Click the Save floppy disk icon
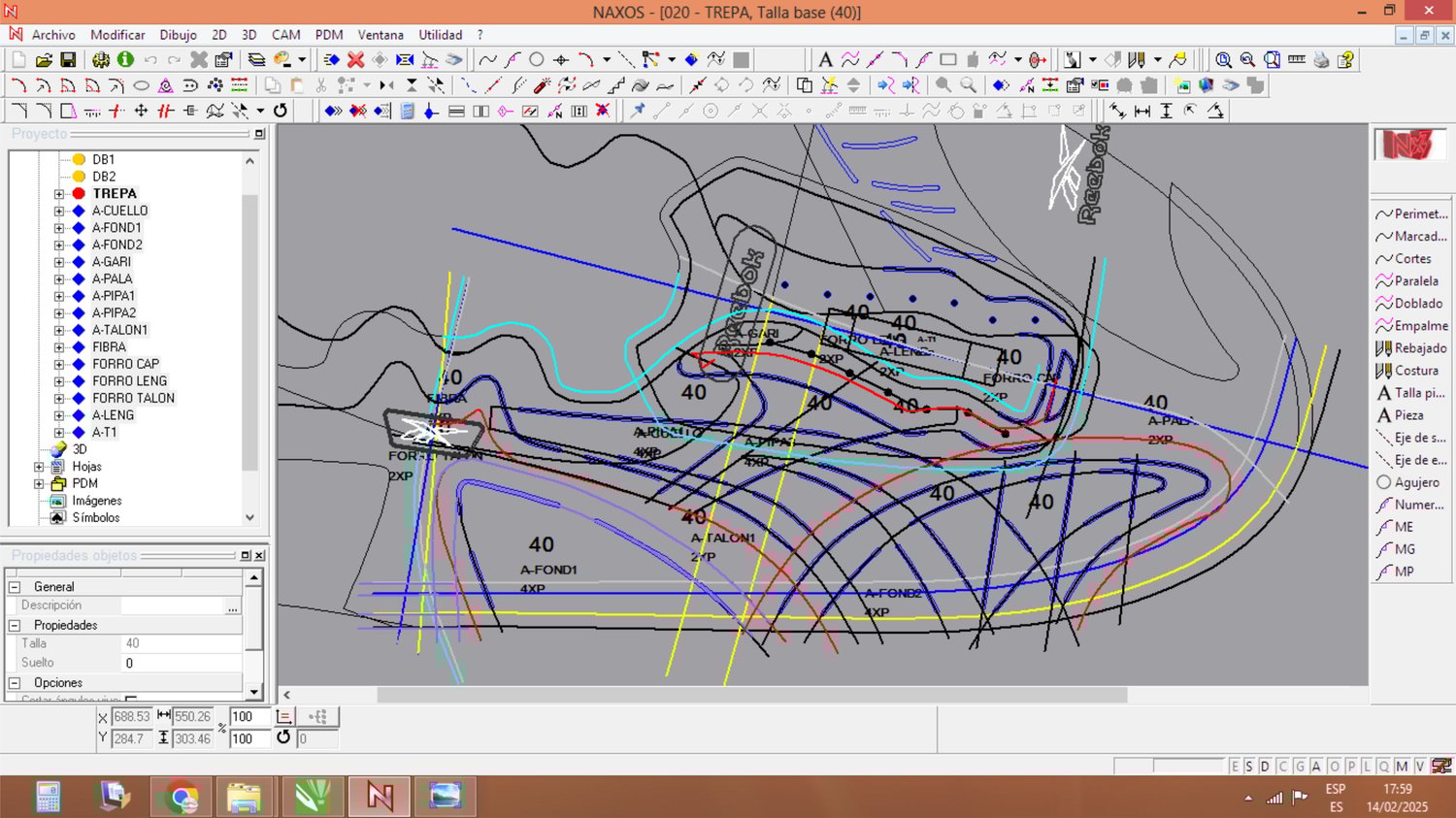The width and height of the screenshot is (1456, 818). pos(68,60)
